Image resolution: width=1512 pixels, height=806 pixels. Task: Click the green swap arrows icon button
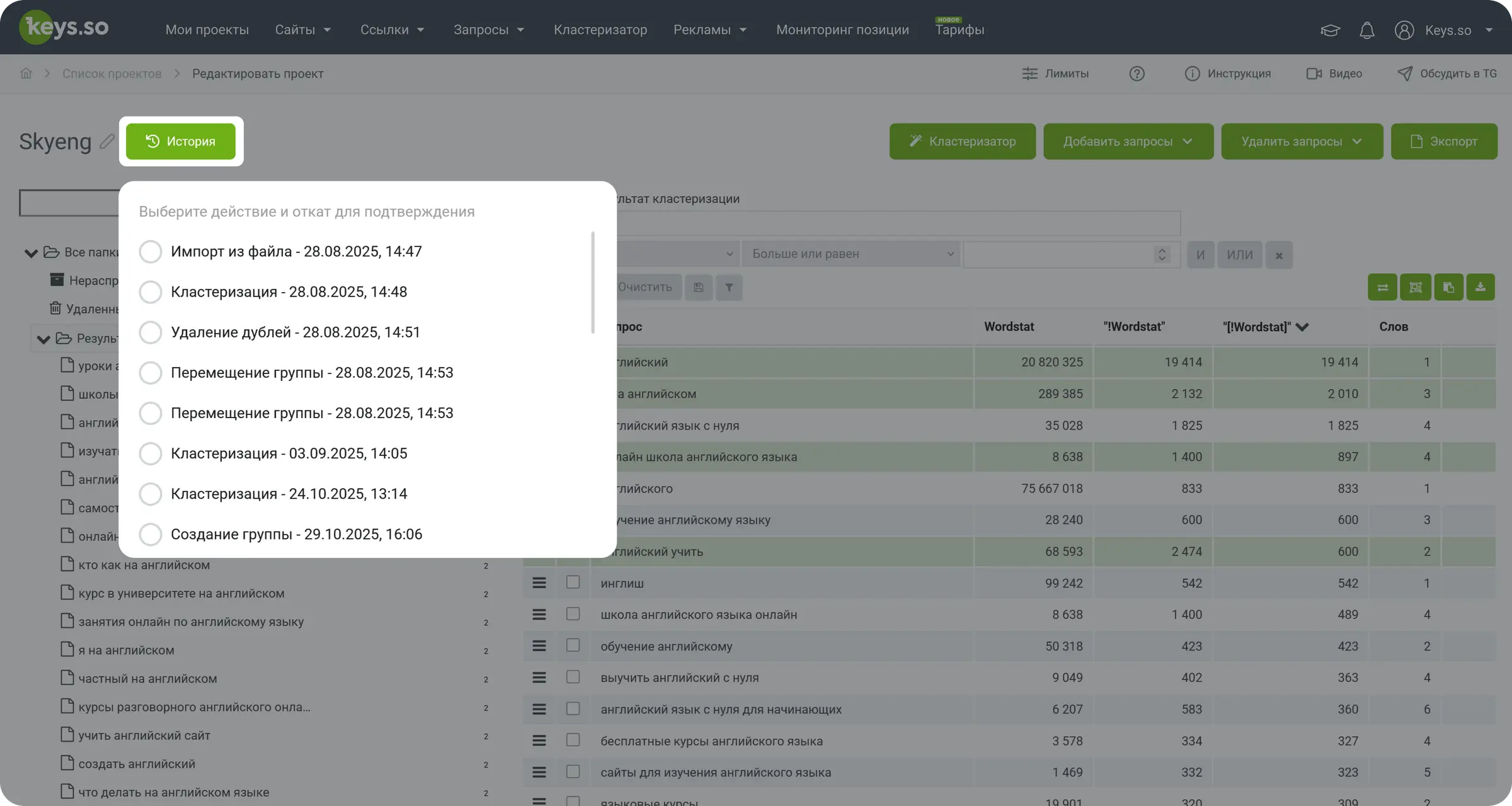click(1383, 287)
